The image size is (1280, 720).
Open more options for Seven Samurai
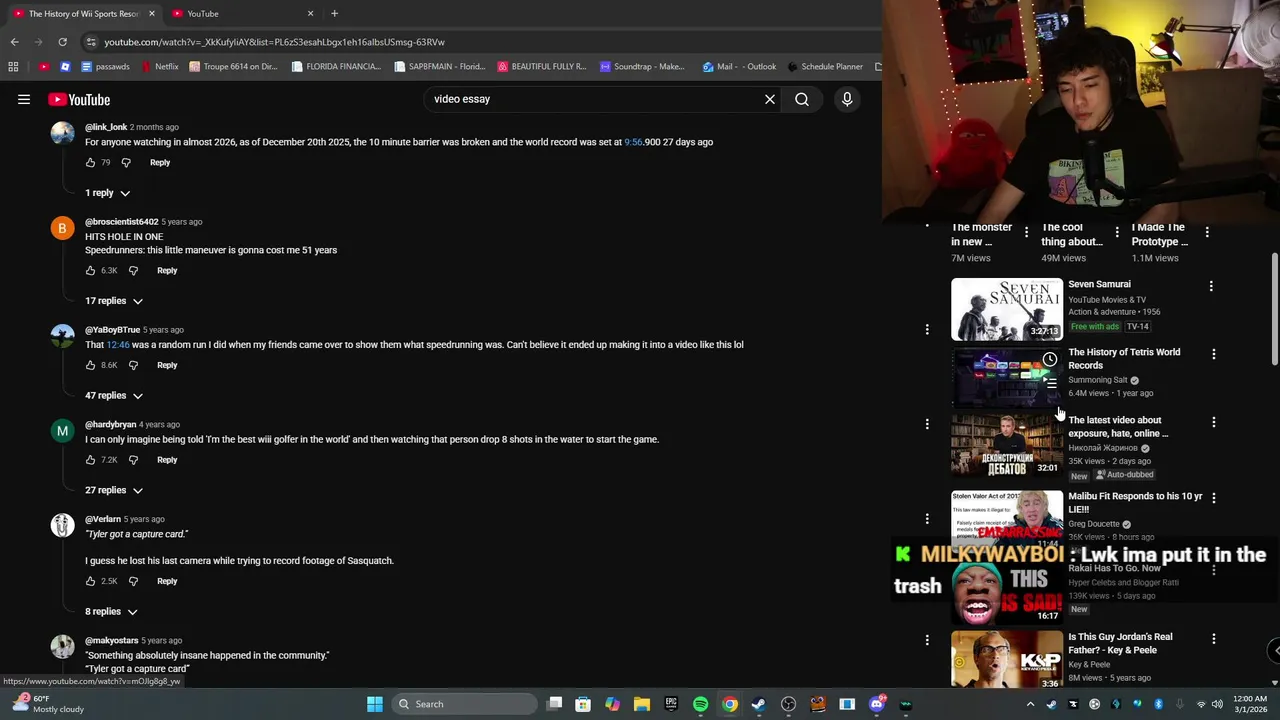(x=1211, y=286)
